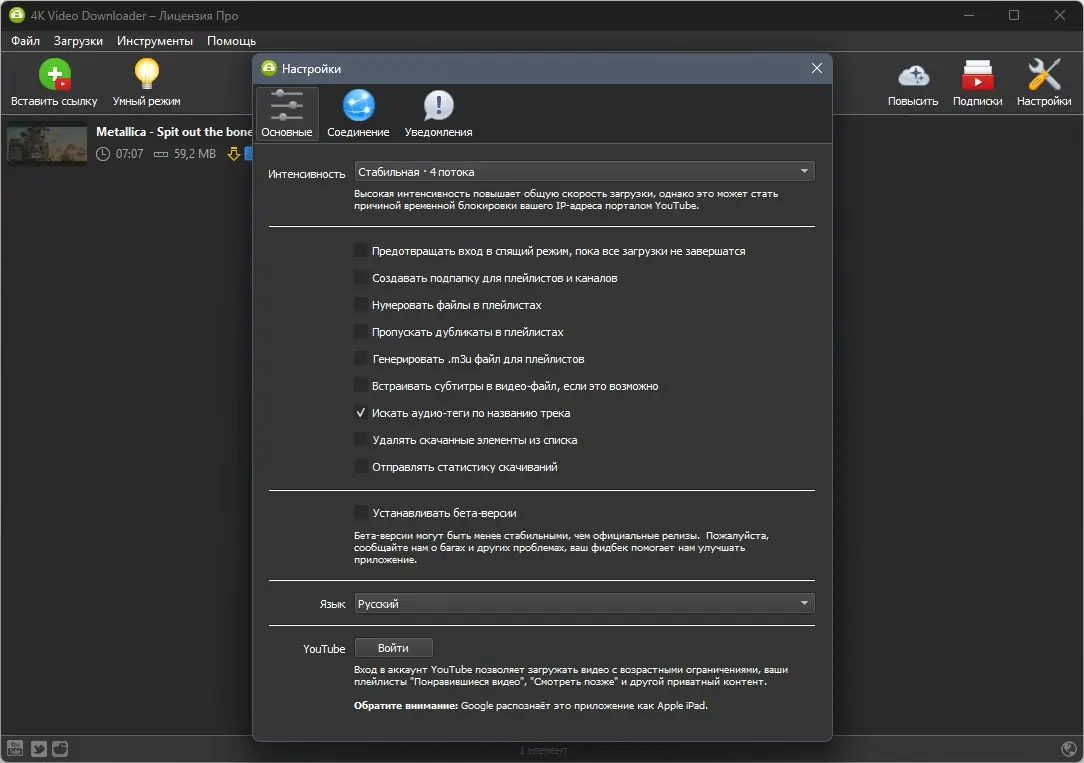1084x763 pixels.
Task: Click the 07:07 duration text
Action: (x=129, y=153)
